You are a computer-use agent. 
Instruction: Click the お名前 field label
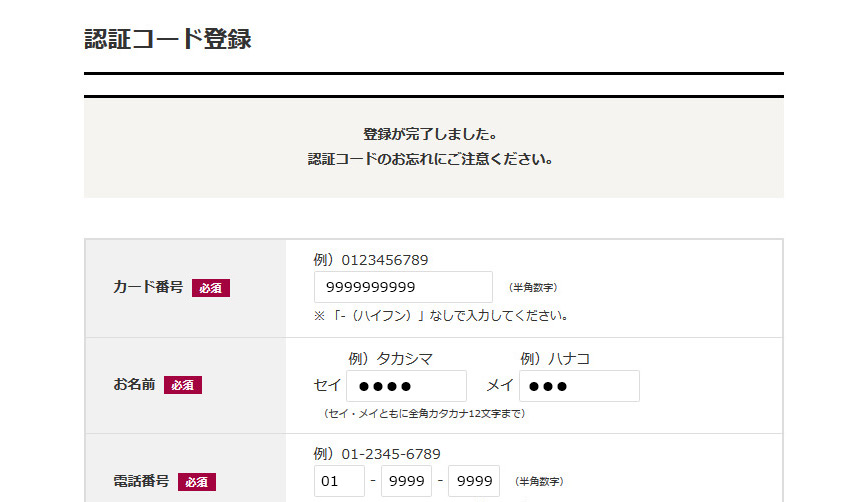[x=134, y=385]
